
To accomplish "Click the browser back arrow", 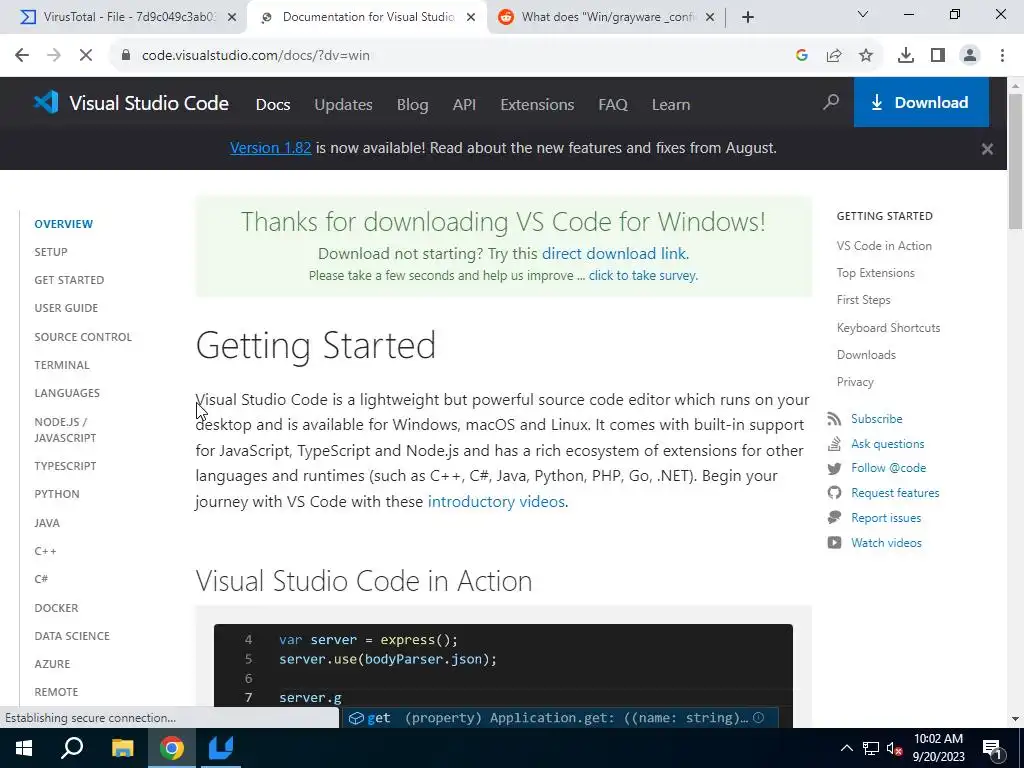I will point(22,56).
